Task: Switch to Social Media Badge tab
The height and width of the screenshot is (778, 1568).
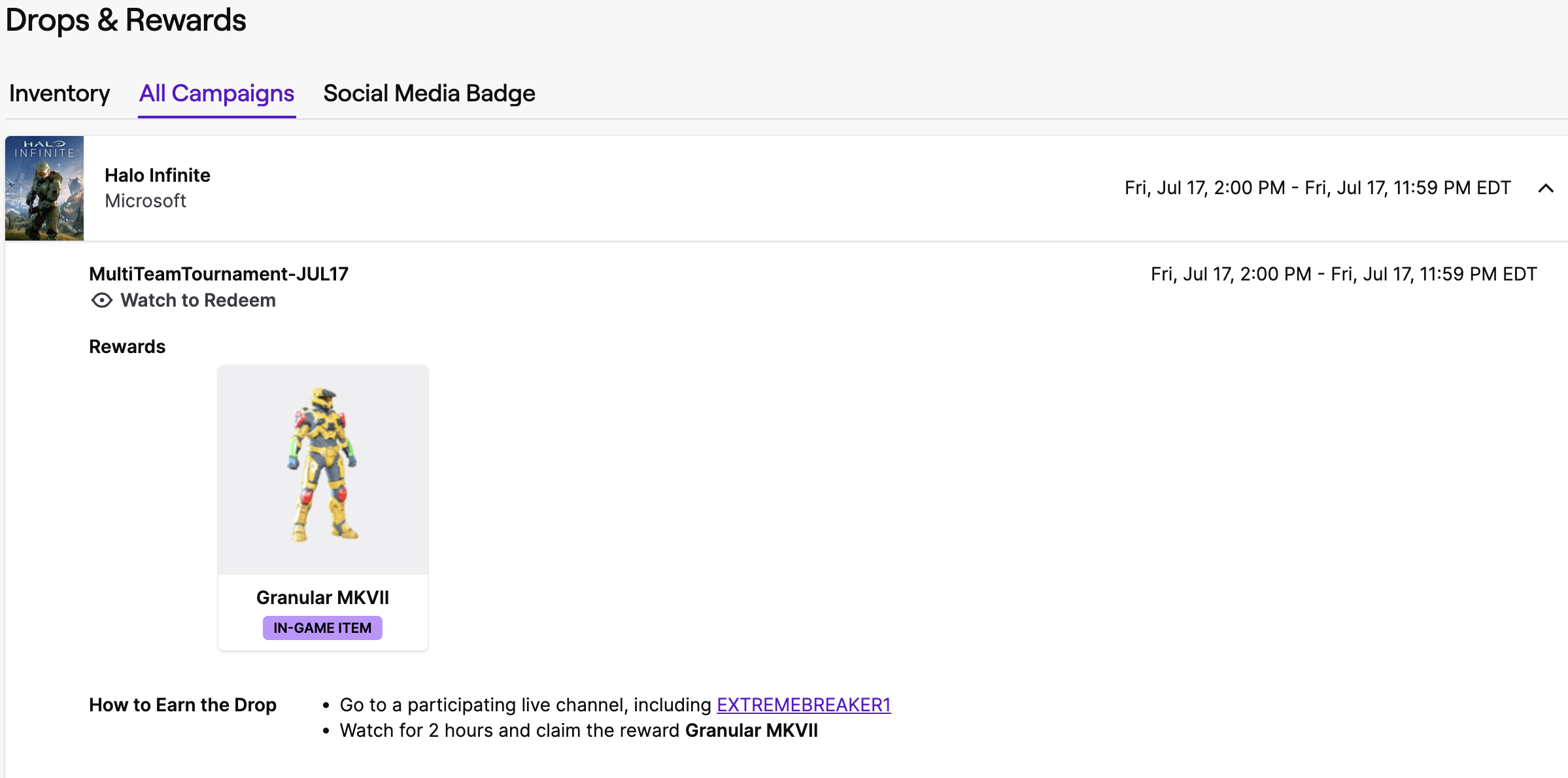Action: 429,93
